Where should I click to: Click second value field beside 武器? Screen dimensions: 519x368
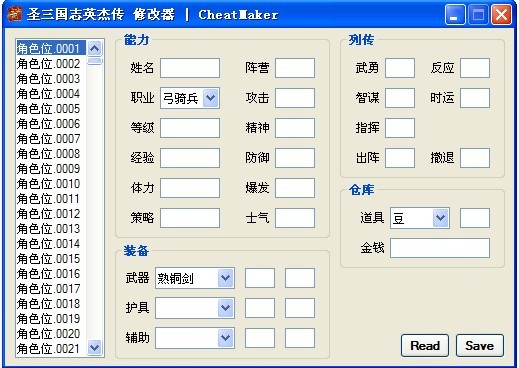pyautogui.click(x=300, y=278)
